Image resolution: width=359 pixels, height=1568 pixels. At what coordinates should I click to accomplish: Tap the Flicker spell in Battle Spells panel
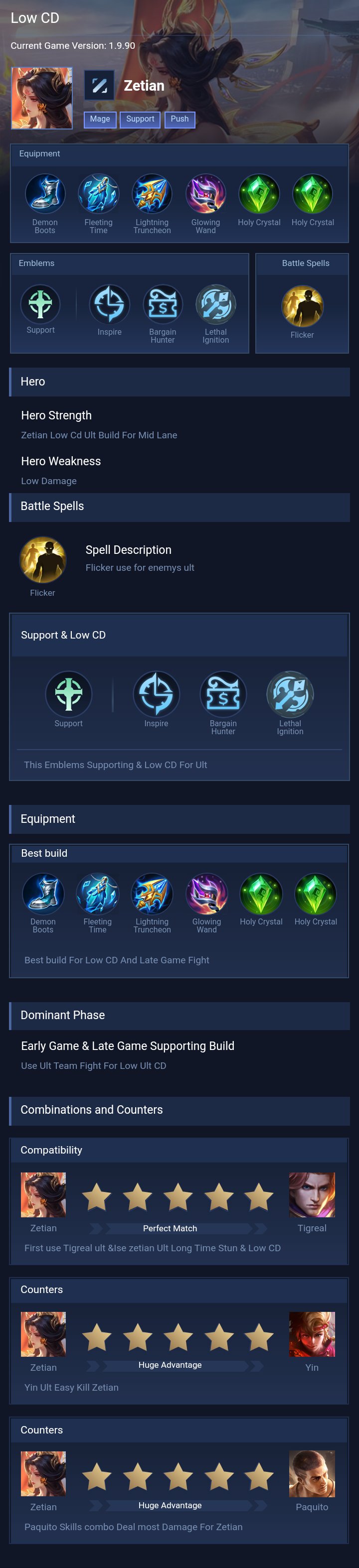coord(302,306)
